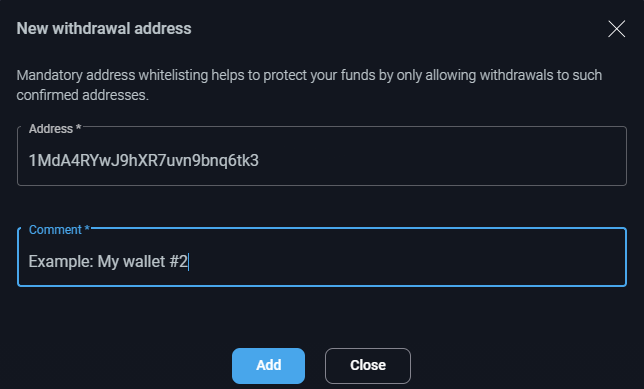Dismiss the dialog with the X icon
The image size is (644, 389).
click(616, 29)
